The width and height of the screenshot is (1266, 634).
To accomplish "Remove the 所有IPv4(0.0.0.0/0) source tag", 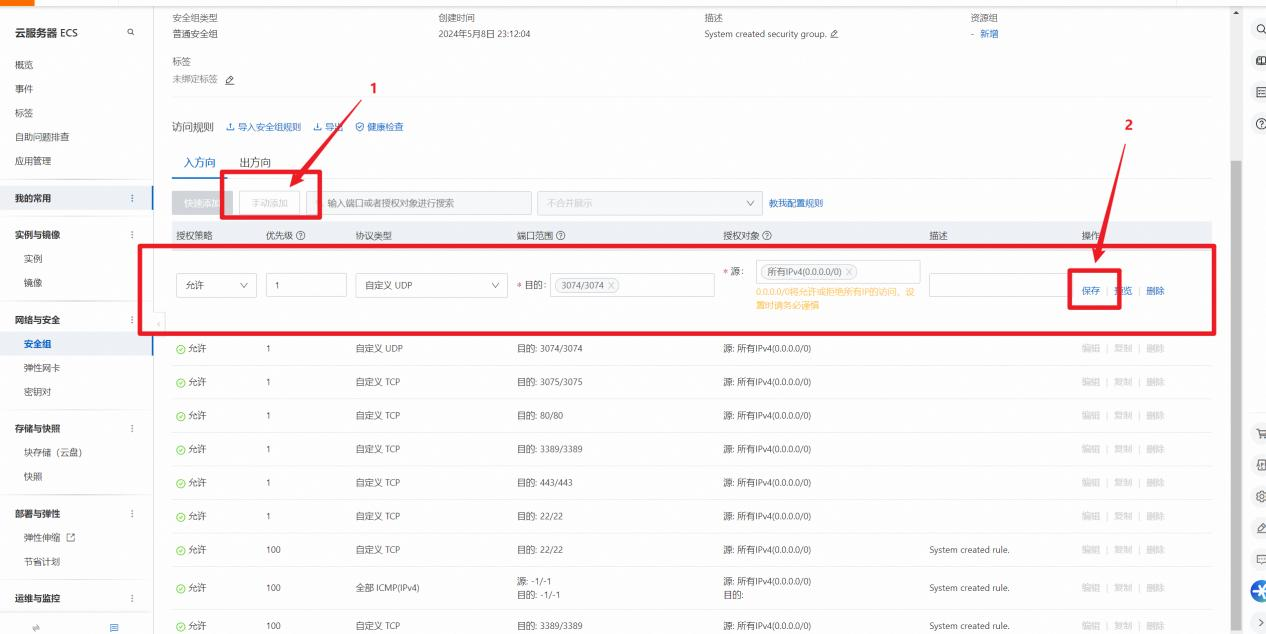I will tap(849, 272).
